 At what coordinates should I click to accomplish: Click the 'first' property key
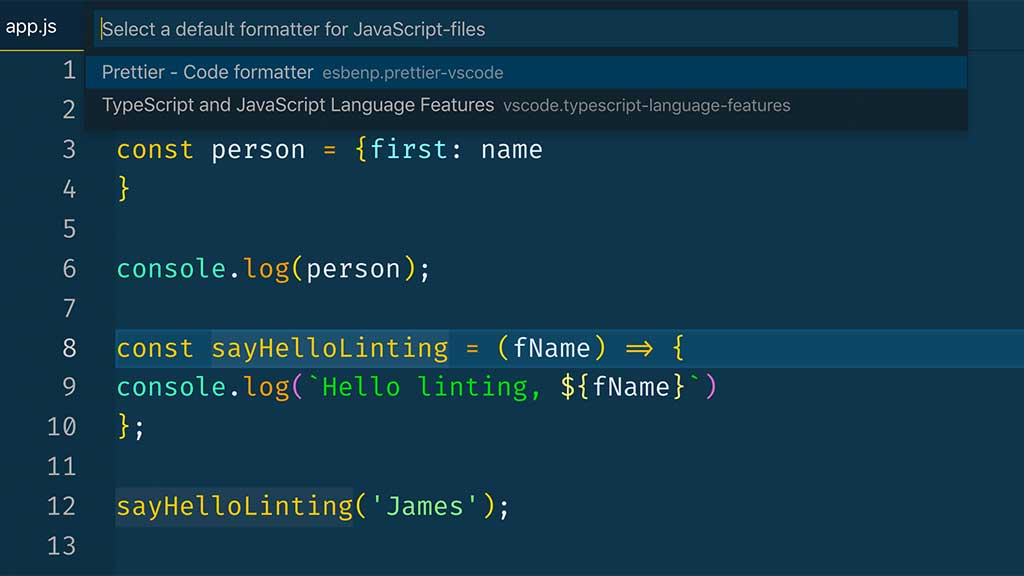coord(409,150)
